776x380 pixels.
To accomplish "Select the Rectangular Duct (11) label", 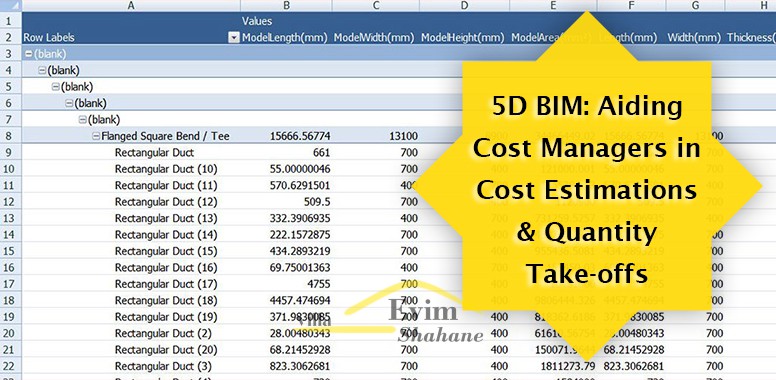I will [x=166, y=185].
